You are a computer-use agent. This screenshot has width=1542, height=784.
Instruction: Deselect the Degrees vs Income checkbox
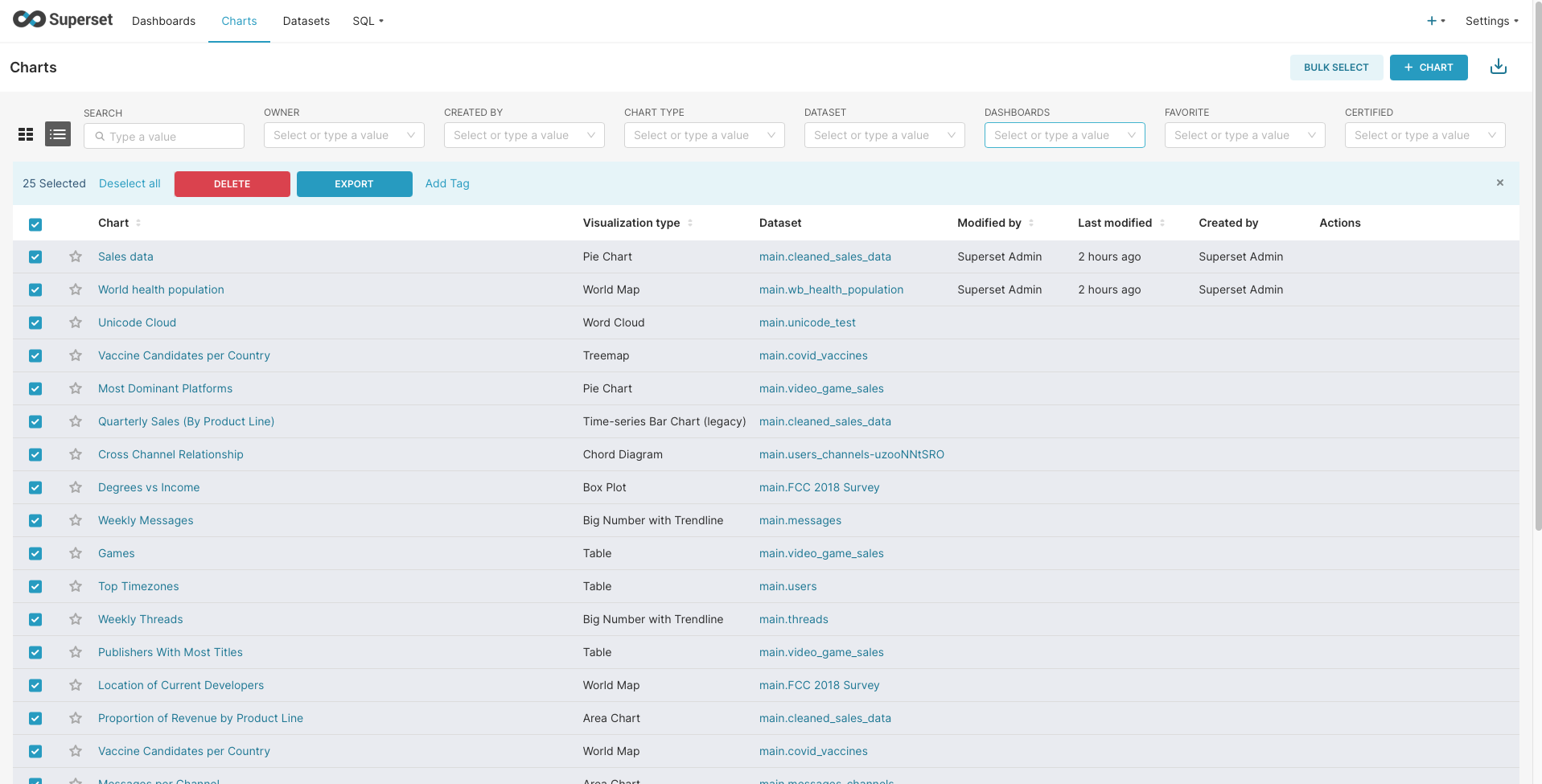point(35,487)
